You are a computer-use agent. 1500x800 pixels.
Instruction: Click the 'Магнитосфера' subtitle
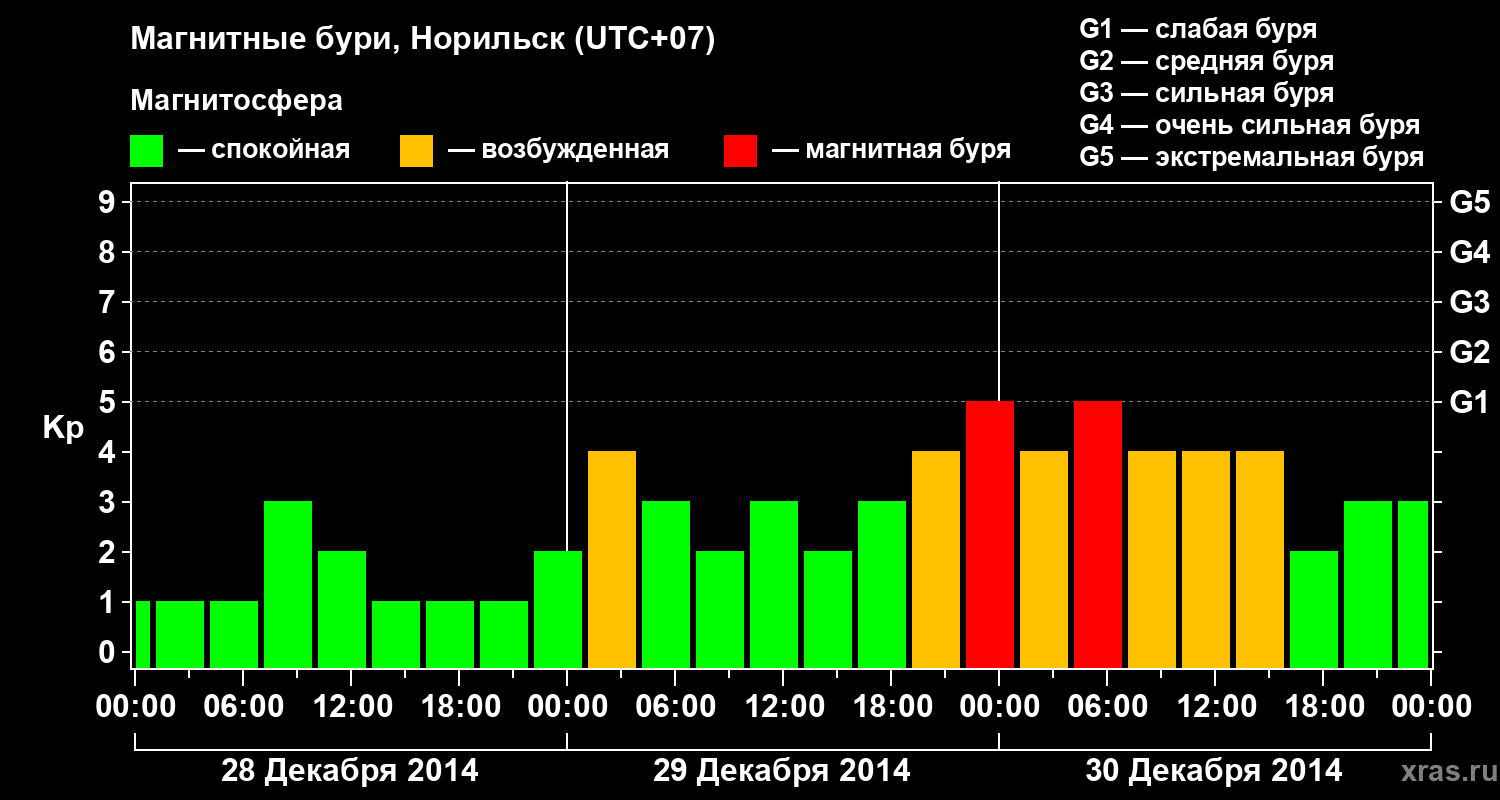coord(237,101)
